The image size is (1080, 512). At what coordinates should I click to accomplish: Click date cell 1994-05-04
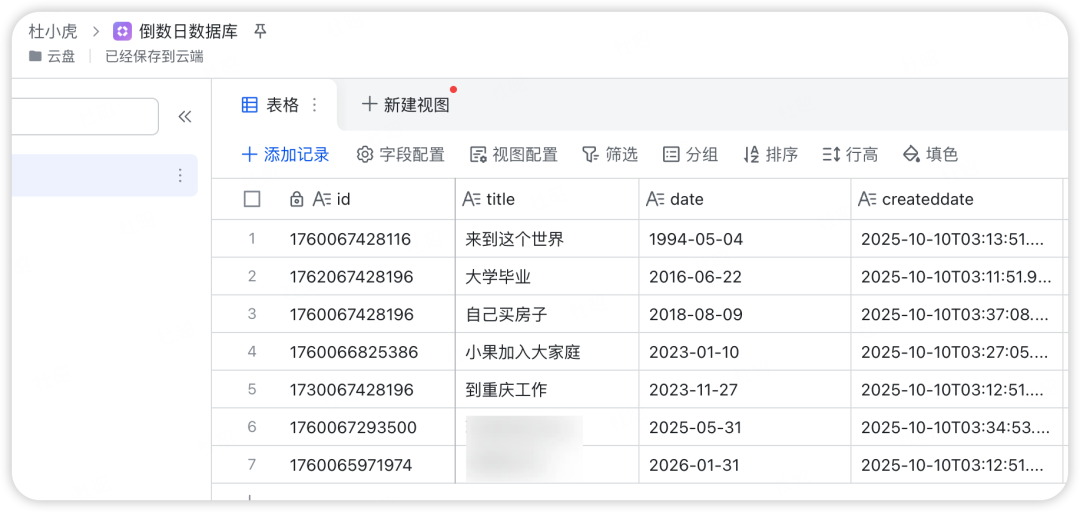(745, 239)
